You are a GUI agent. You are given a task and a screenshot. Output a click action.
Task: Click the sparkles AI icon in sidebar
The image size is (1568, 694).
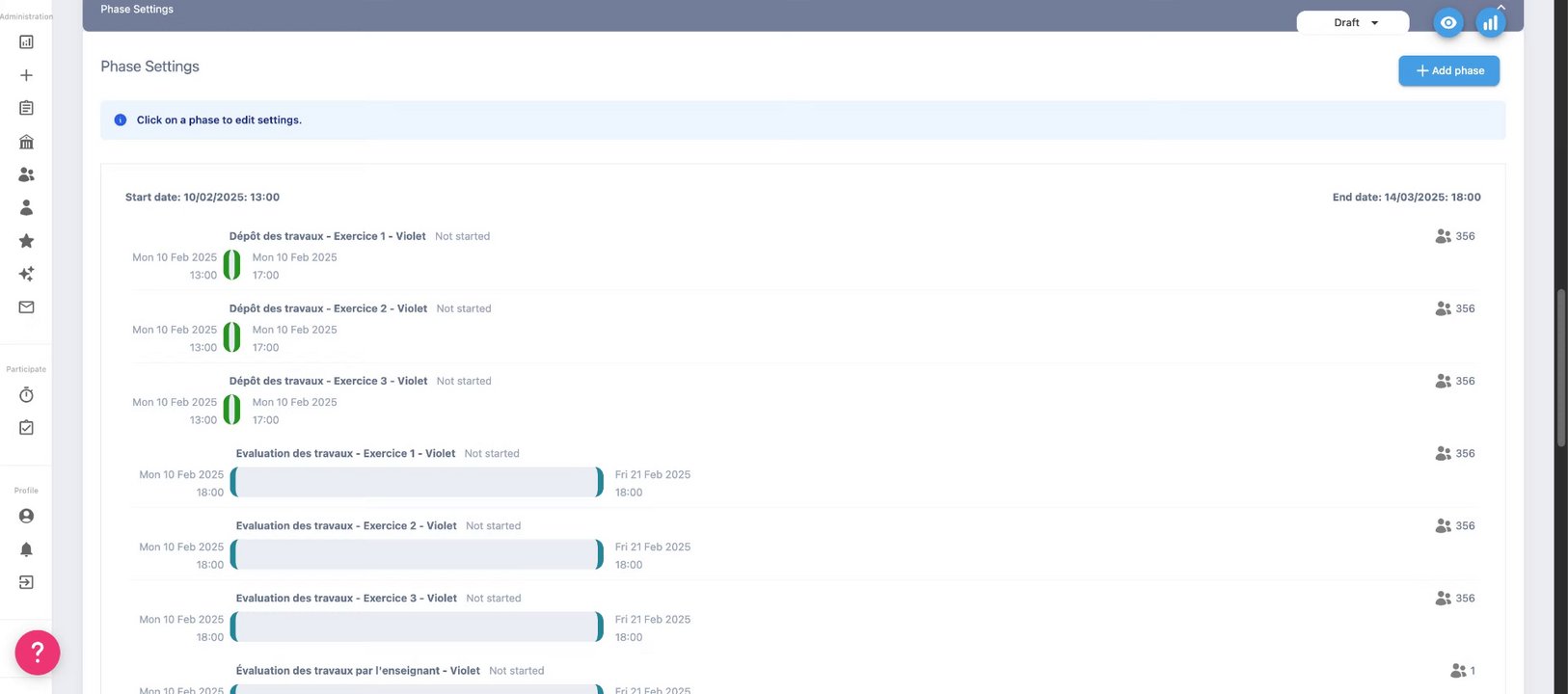click(x=26, y=274)
